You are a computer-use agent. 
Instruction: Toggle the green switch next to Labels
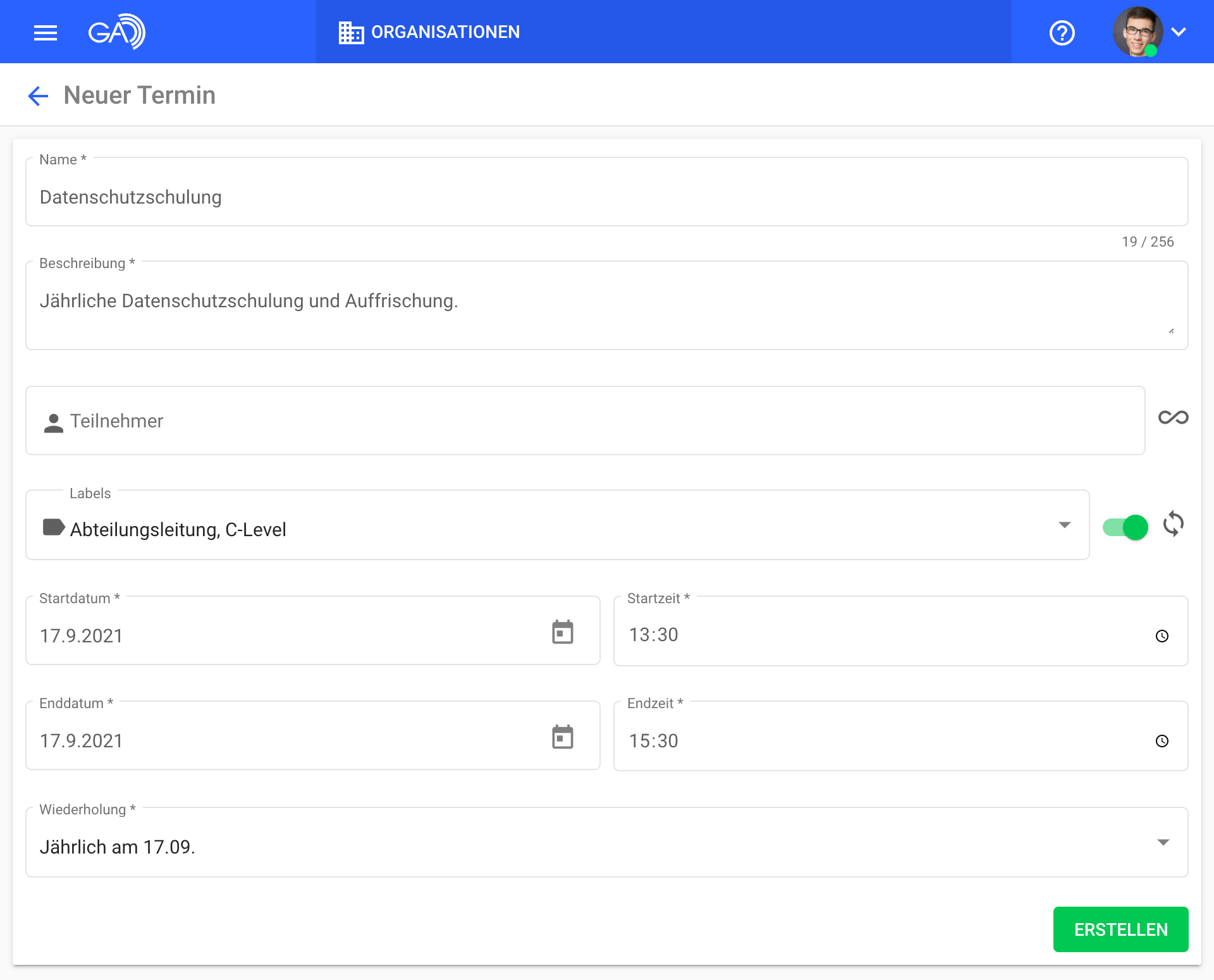pos(1125,527)
